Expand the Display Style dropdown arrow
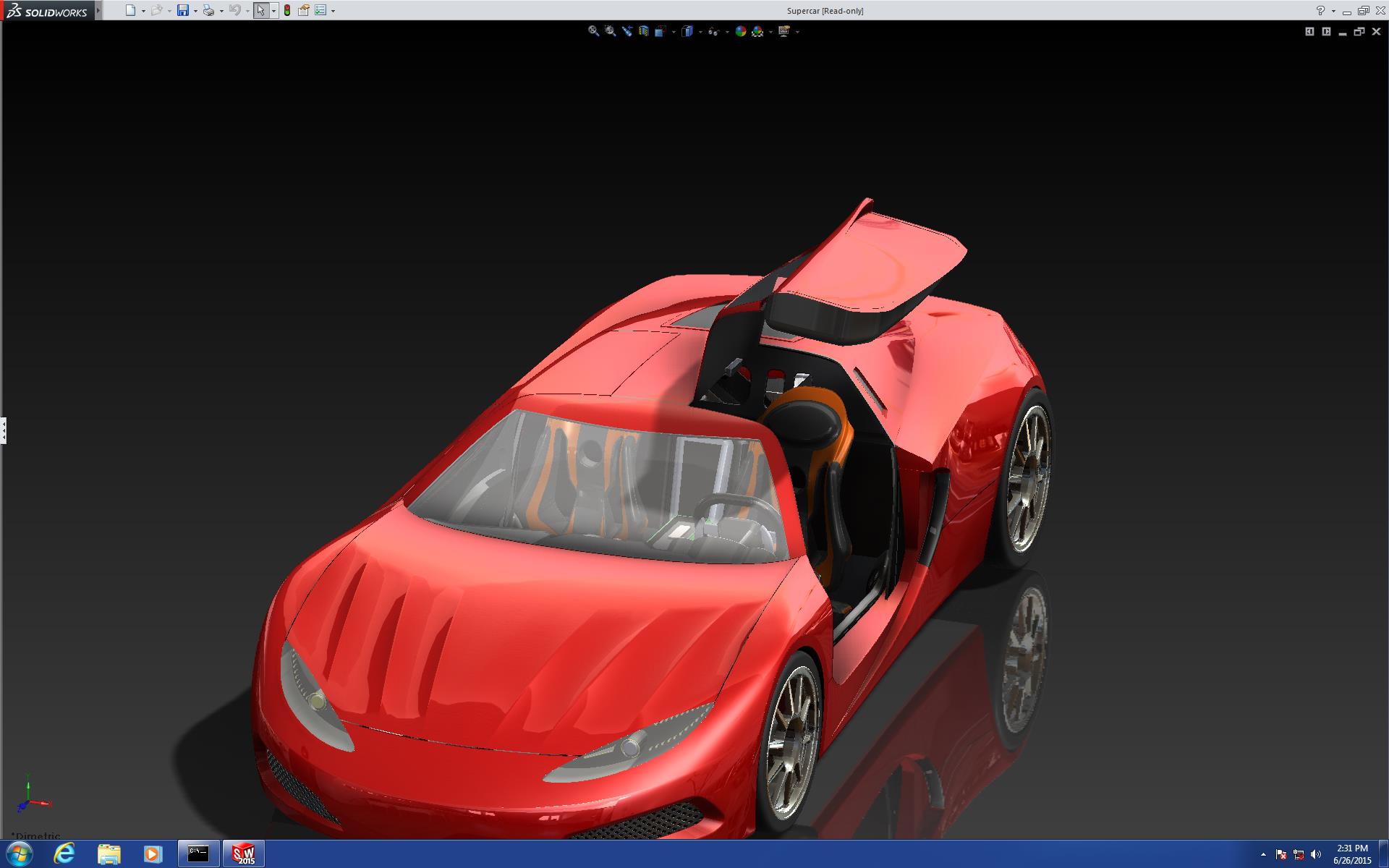Viewport: 1389px width, 868px height. pyautogui.click(x=700, y=32)
